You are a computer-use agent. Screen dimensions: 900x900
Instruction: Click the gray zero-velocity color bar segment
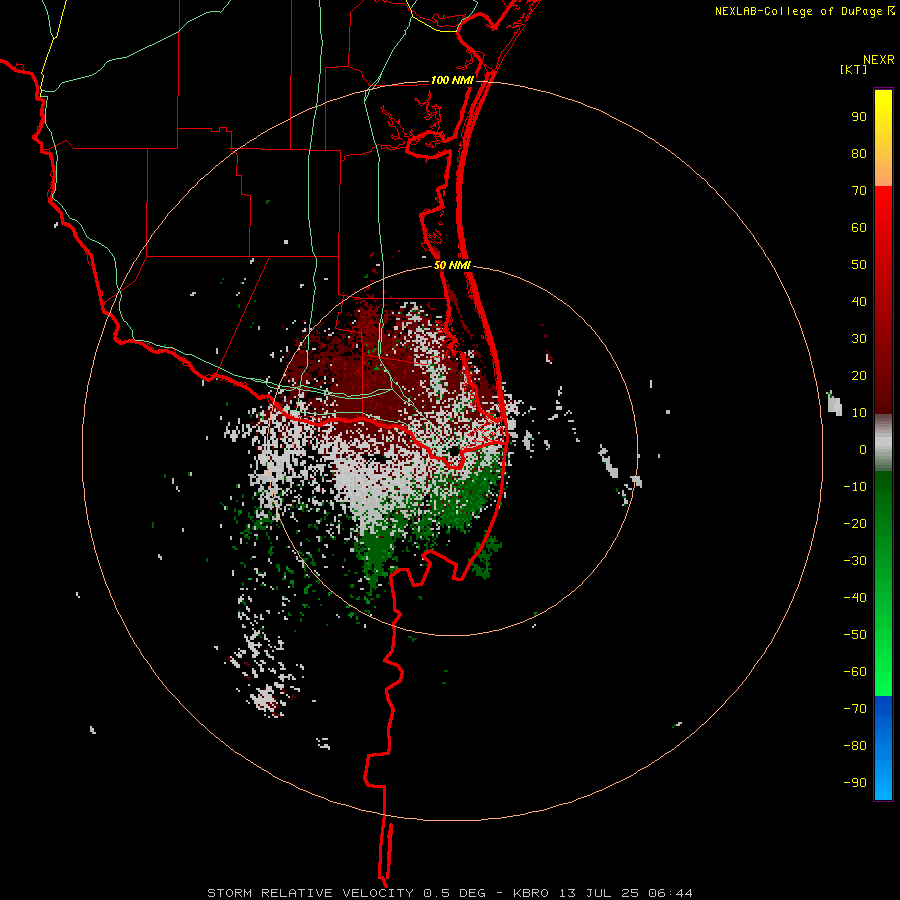883,443
